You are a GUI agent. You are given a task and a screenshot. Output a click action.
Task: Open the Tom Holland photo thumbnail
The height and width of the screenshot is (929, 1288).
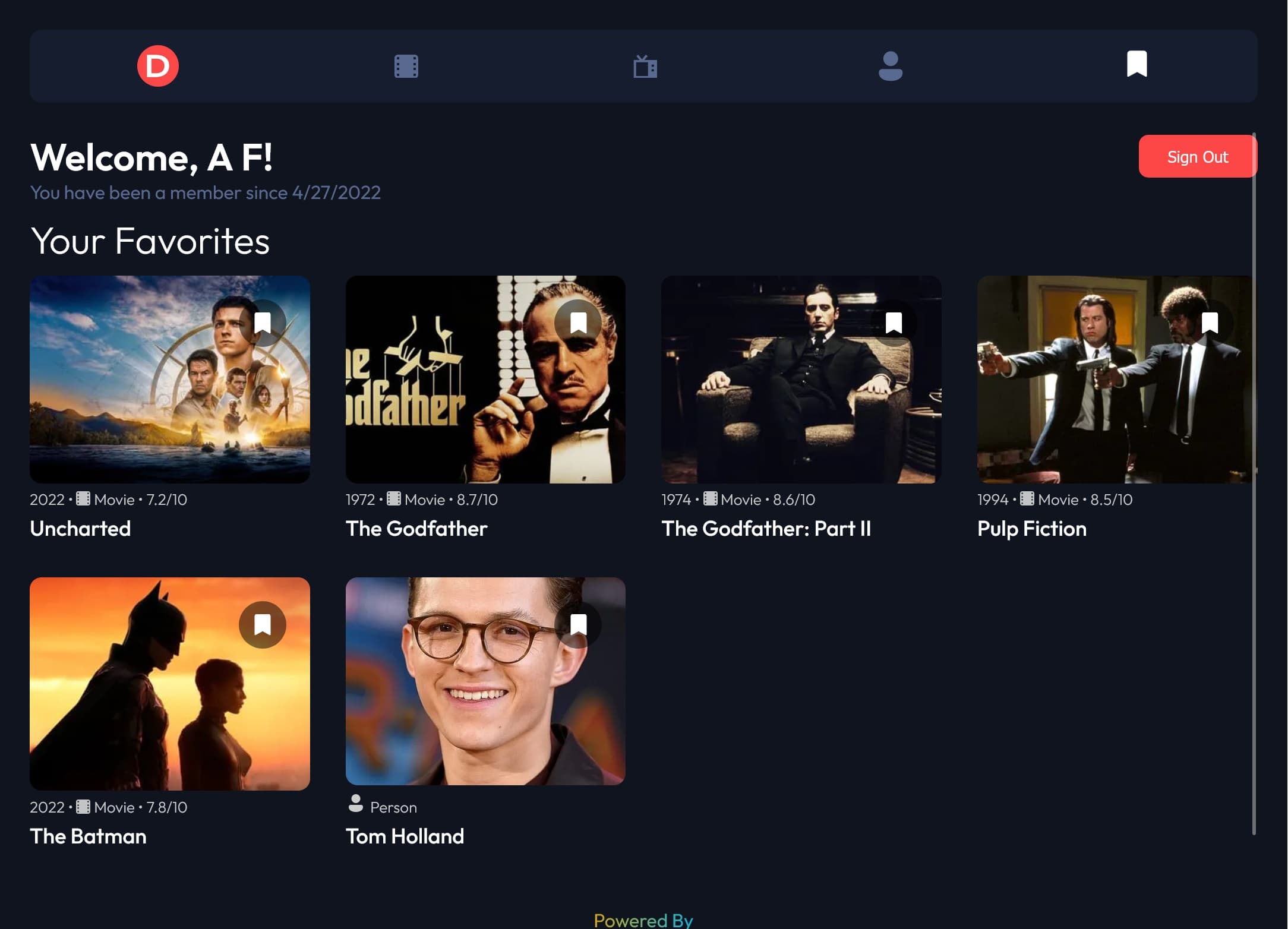point(485,681)
